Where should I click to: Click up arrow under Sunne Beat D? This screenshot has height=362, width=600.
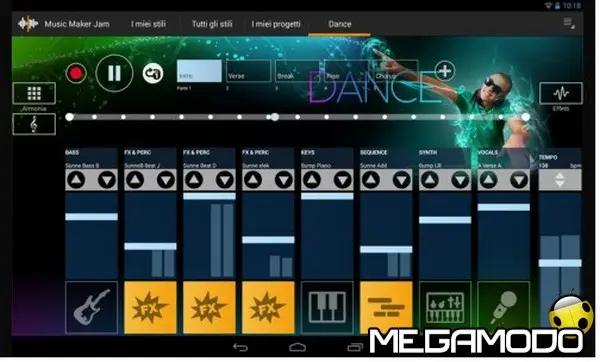194,179
